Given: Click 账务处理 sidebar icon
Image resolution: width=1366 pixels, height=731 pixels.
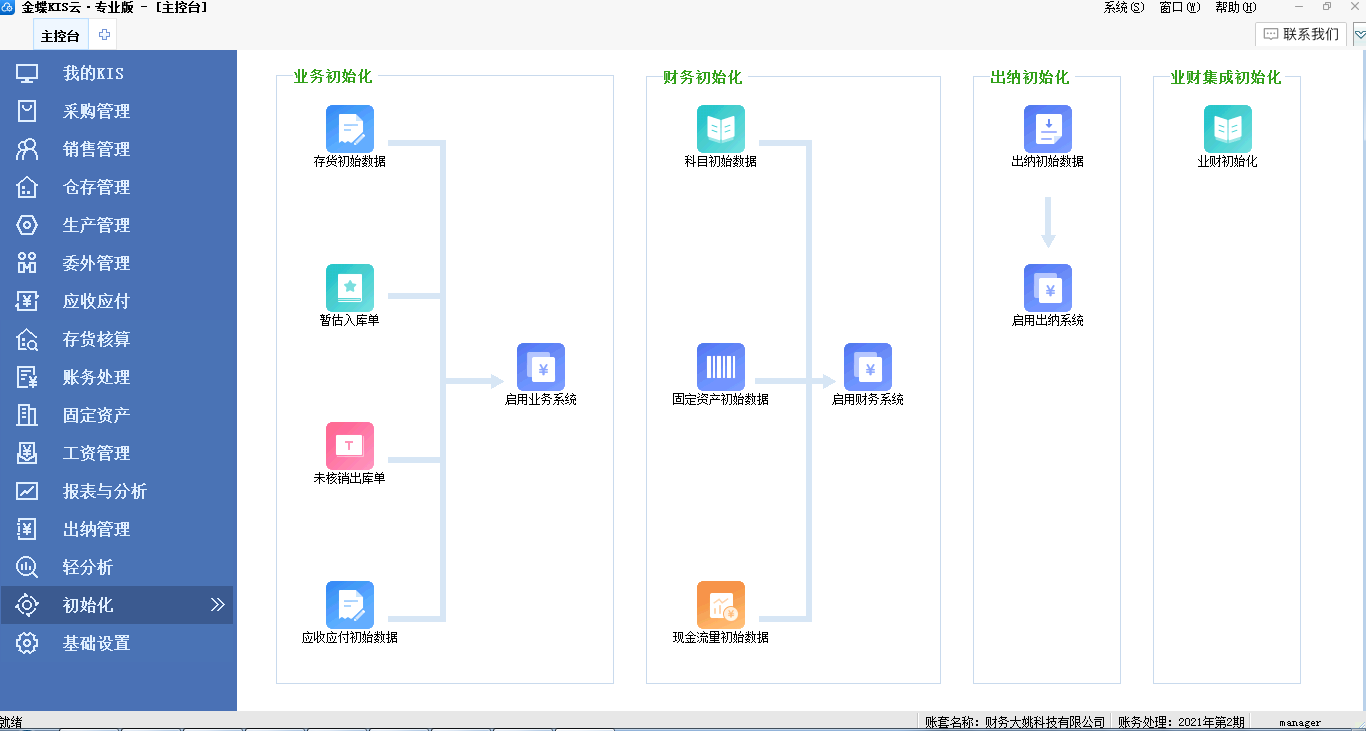Looking at the screenshot, I should pyautogui.click(x=27, y=377).
